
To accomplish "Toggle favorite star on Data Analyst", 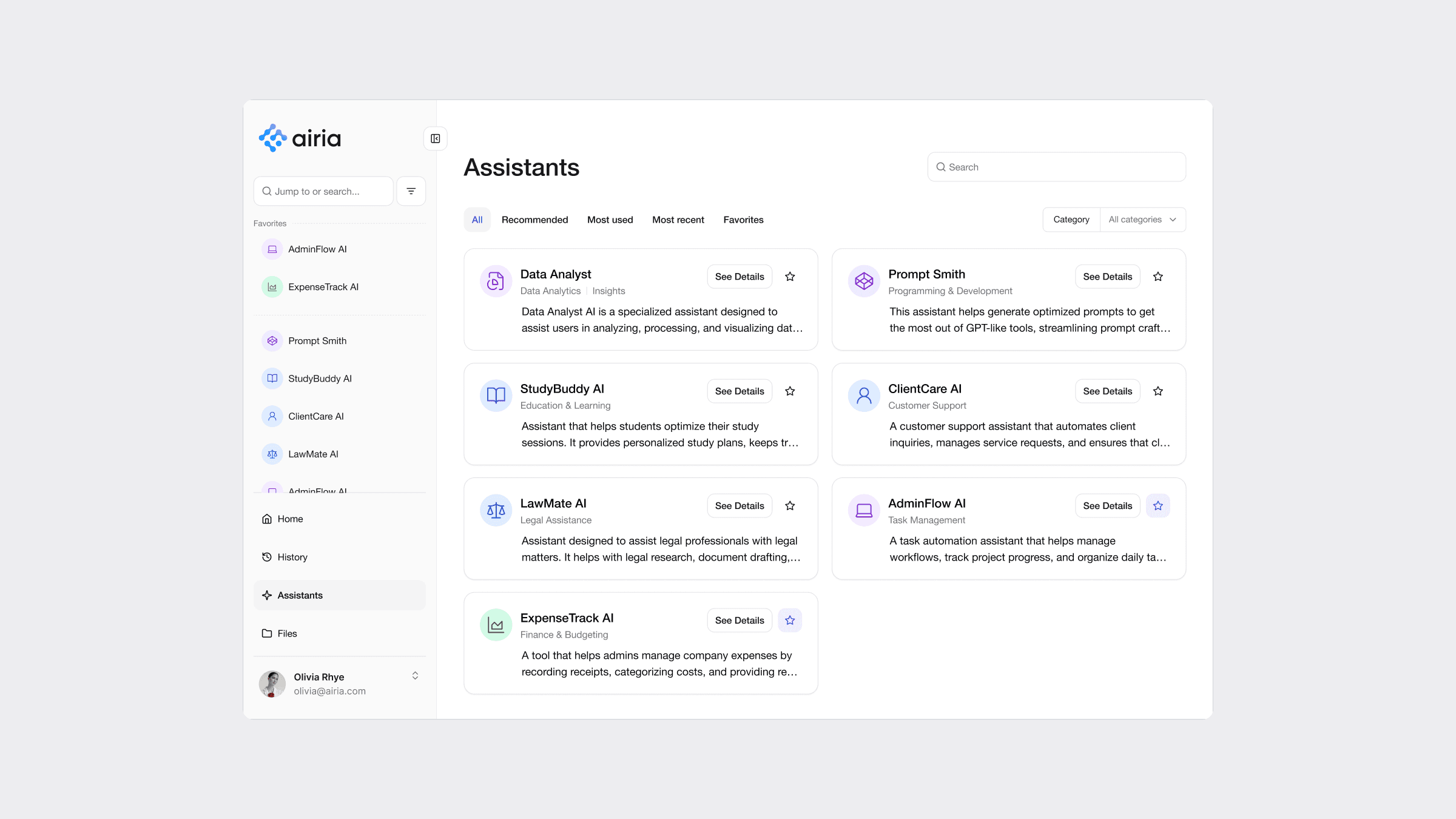I will pos(789,277).
